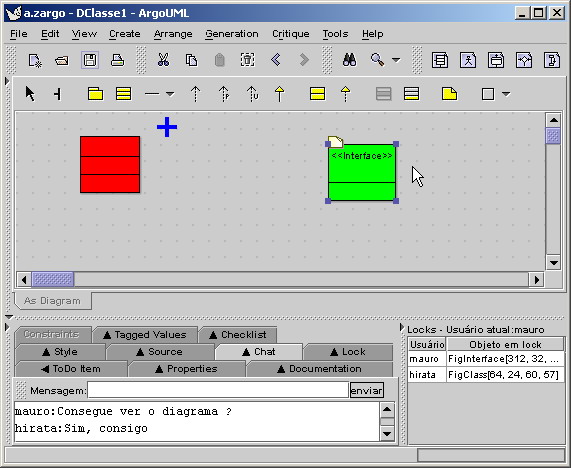This screenshot has width=571, height=468.
Task: Save project using the floppy disk icon
Action: (x=90, y=60)
